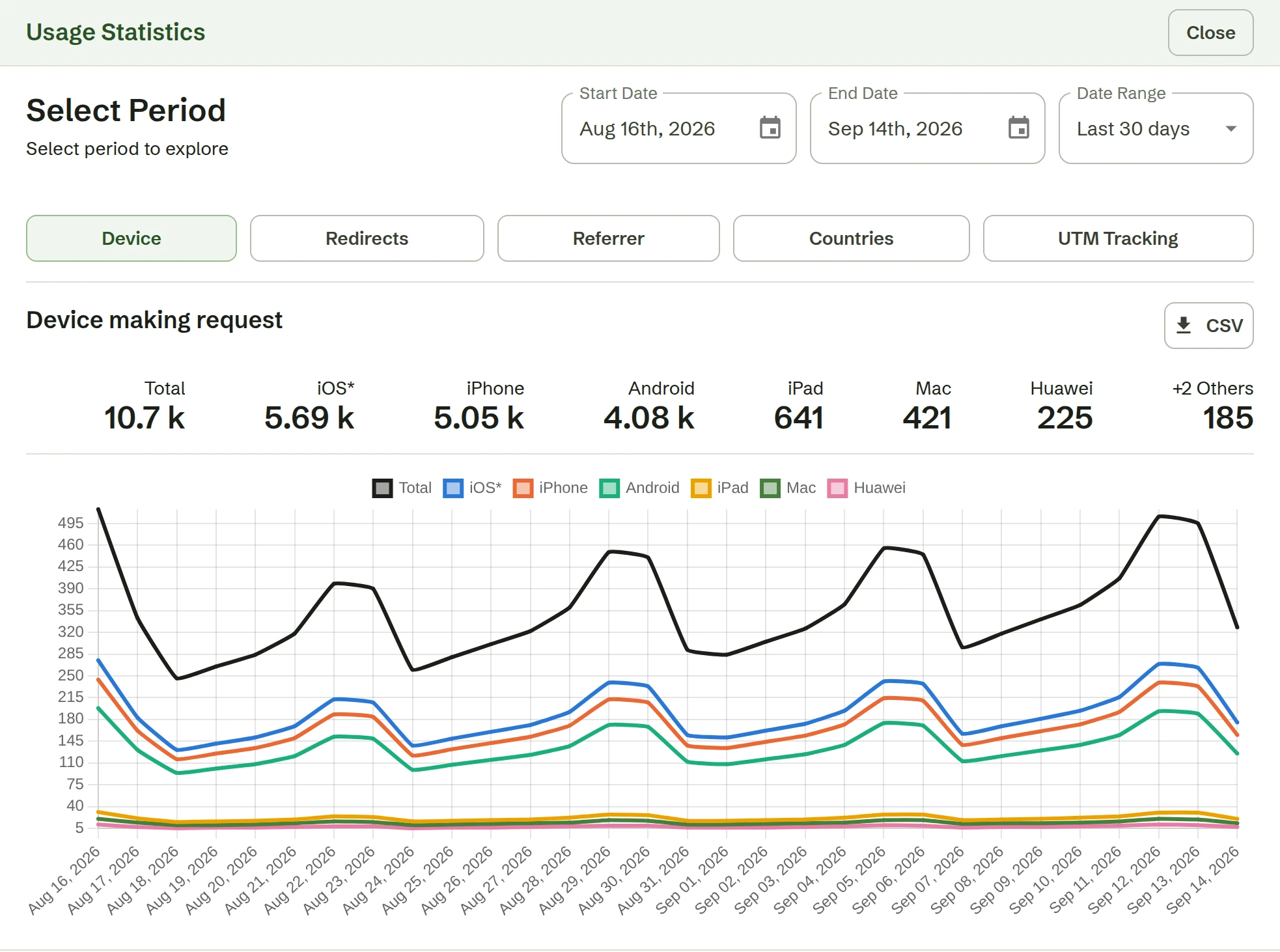
Task: Click the 495 y-axis value
Action: [x=70, y=523]
